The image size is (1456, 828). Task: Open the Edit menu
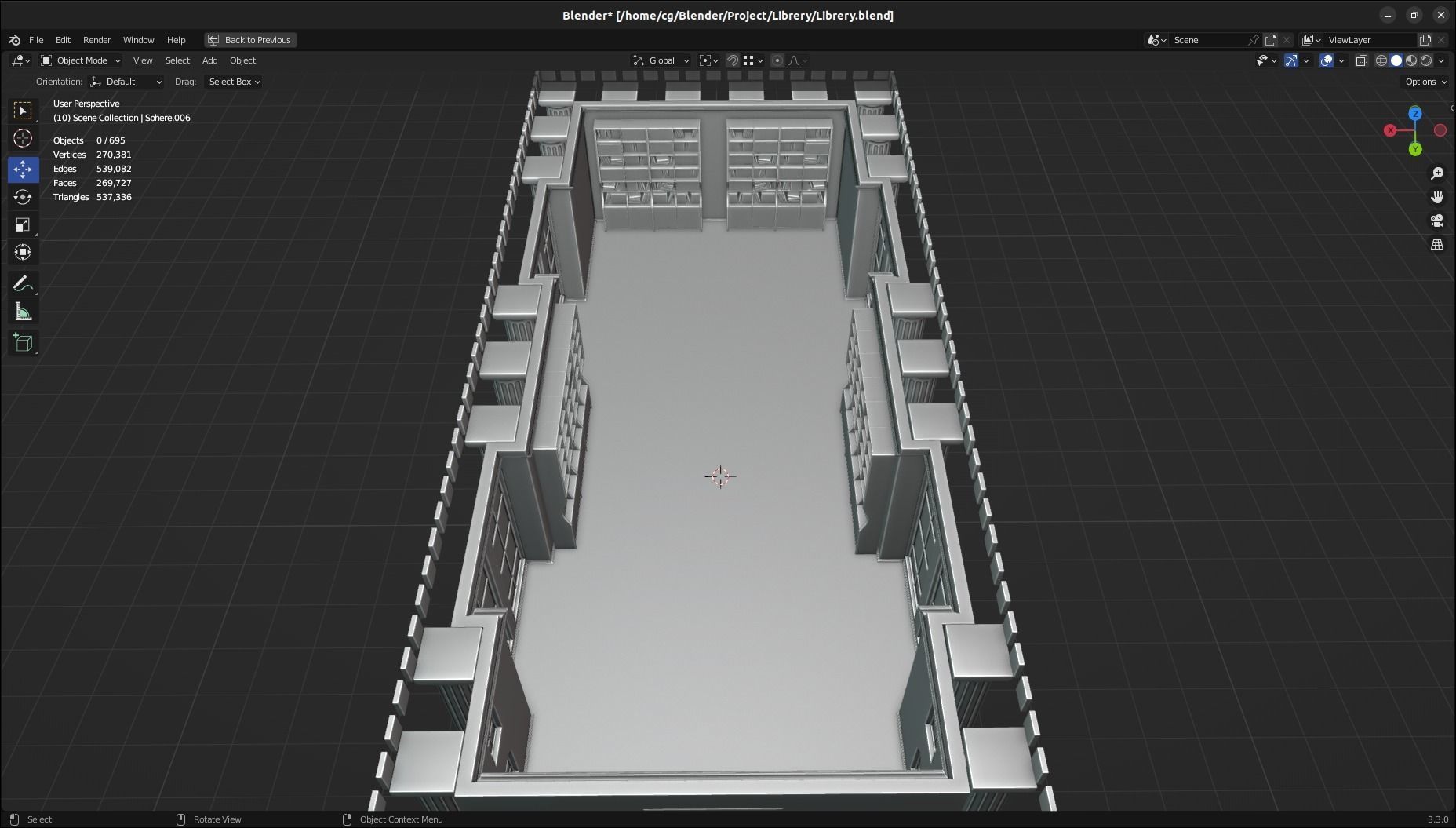(63, 40)
